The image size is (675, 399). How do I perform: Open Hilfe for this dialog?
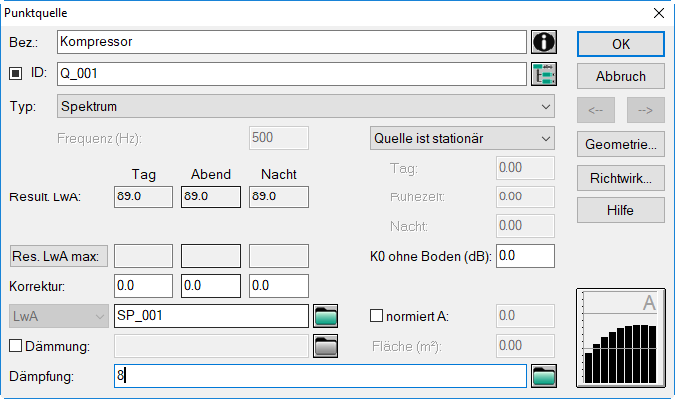(x=621, y=210)
